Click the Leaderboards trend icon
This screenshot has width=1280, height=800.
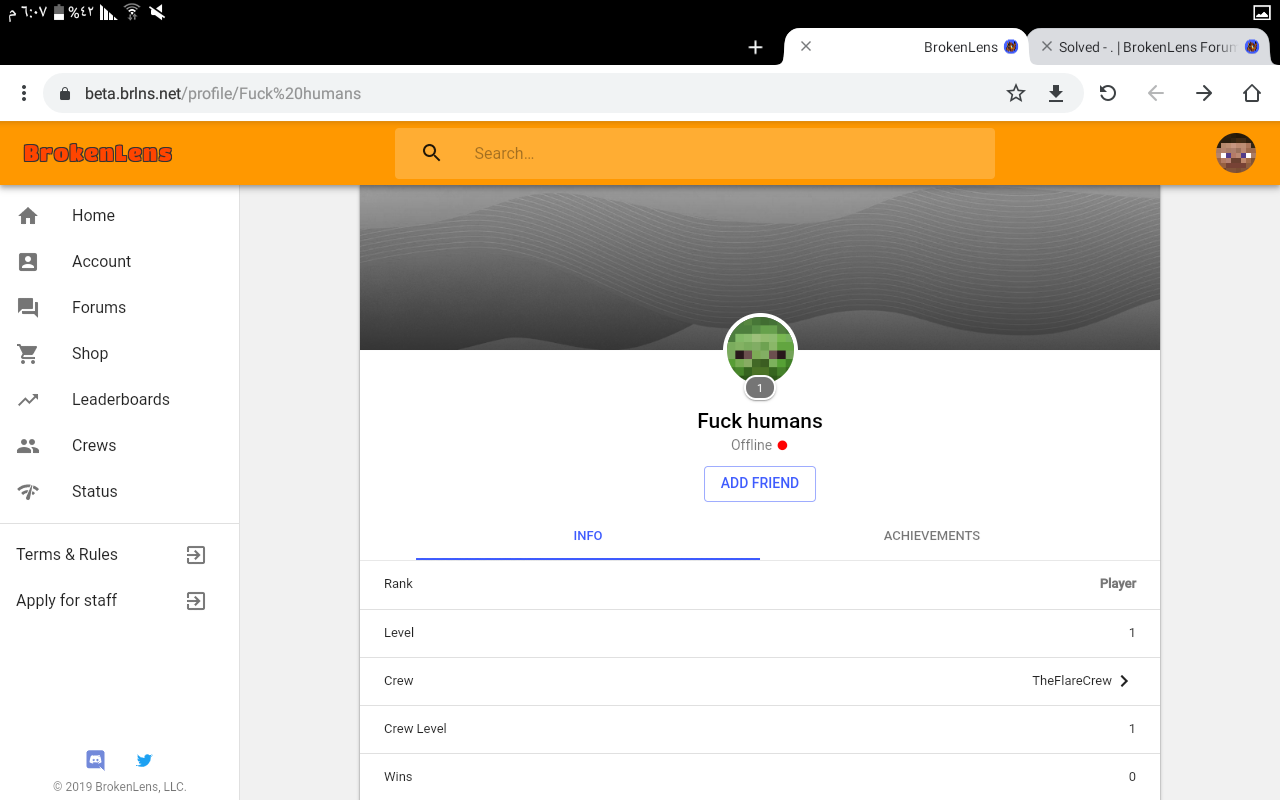point(28,399)
